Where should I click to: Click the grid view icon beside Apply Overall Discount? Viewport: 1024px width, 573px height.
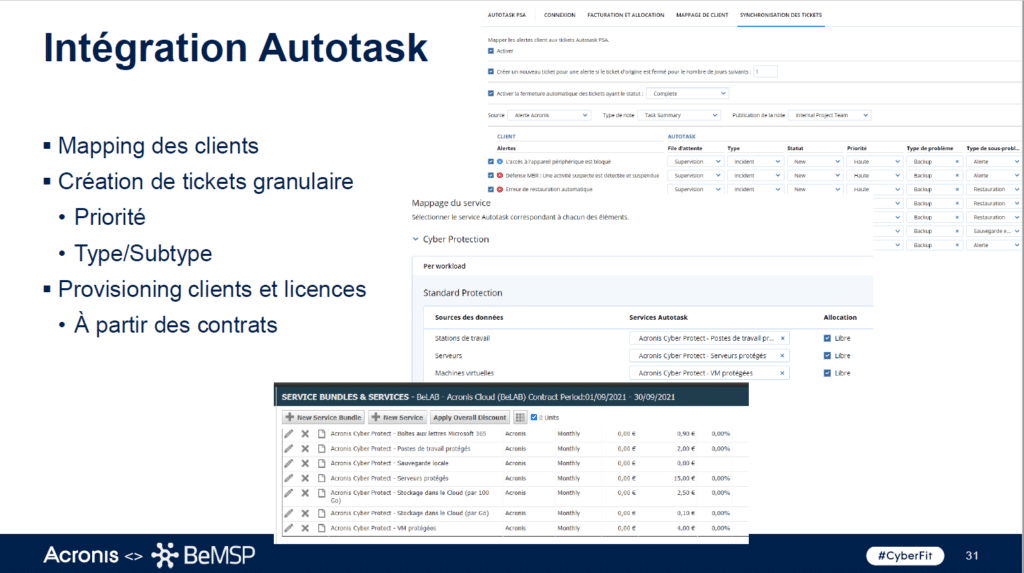(520, 417)
